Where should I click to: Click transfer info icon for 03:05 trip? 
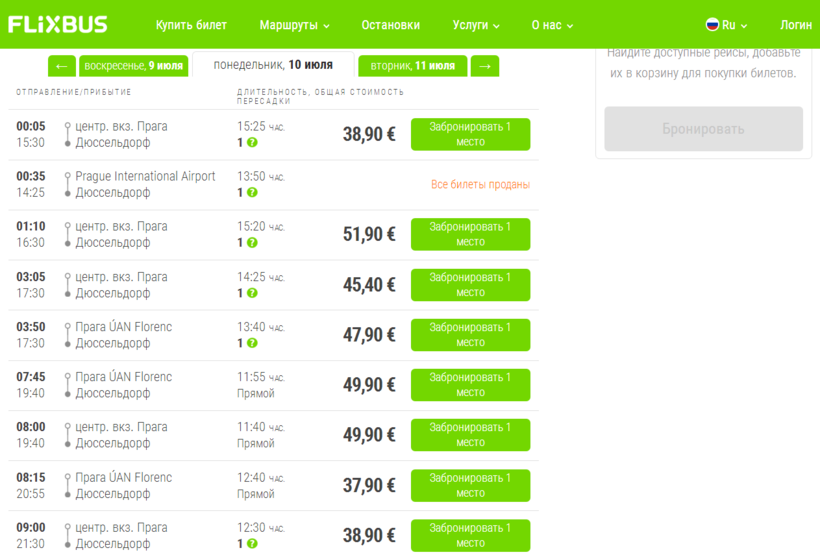click(252, 293)
